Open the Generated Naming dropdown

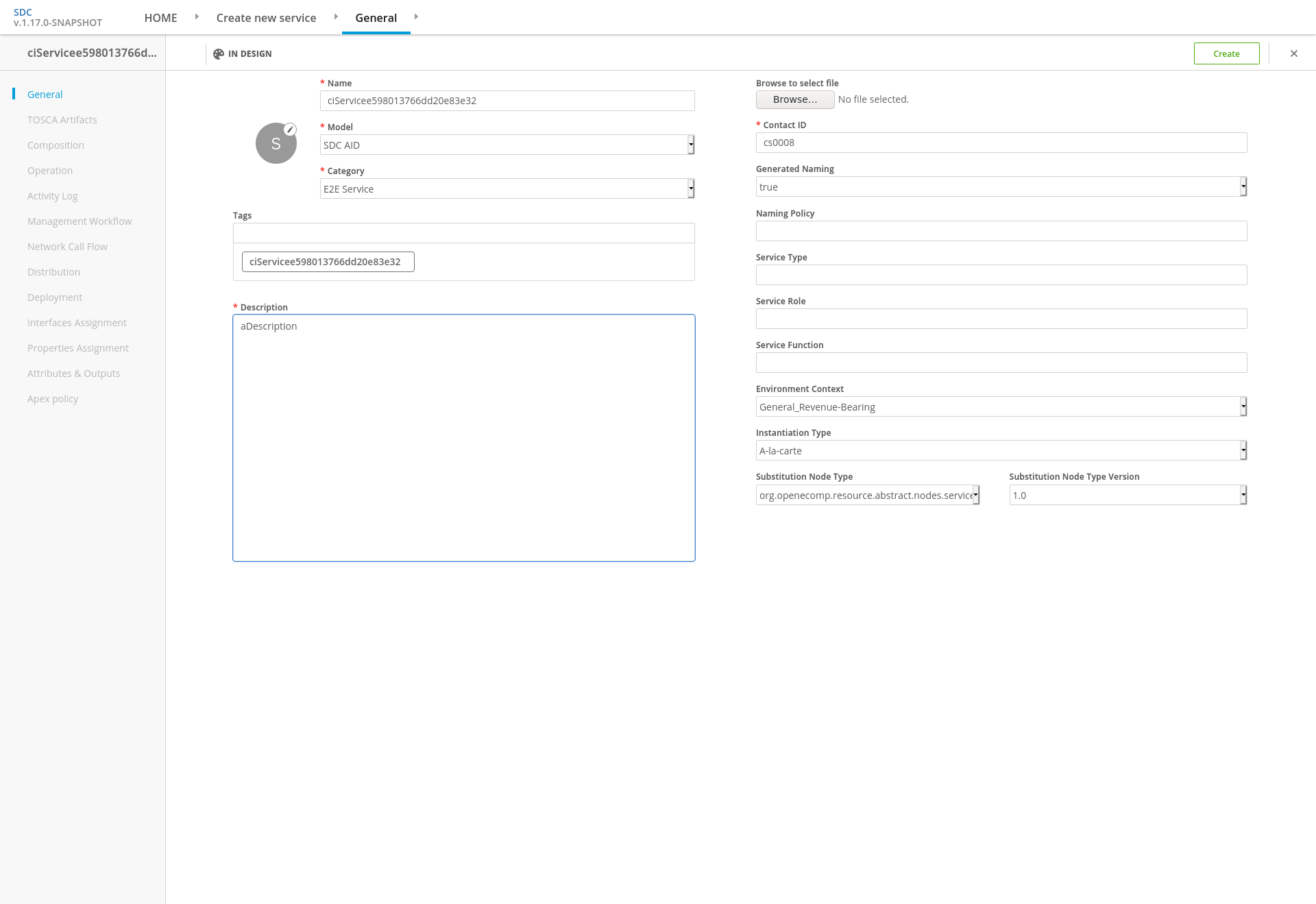click(x=1001, y=186)
